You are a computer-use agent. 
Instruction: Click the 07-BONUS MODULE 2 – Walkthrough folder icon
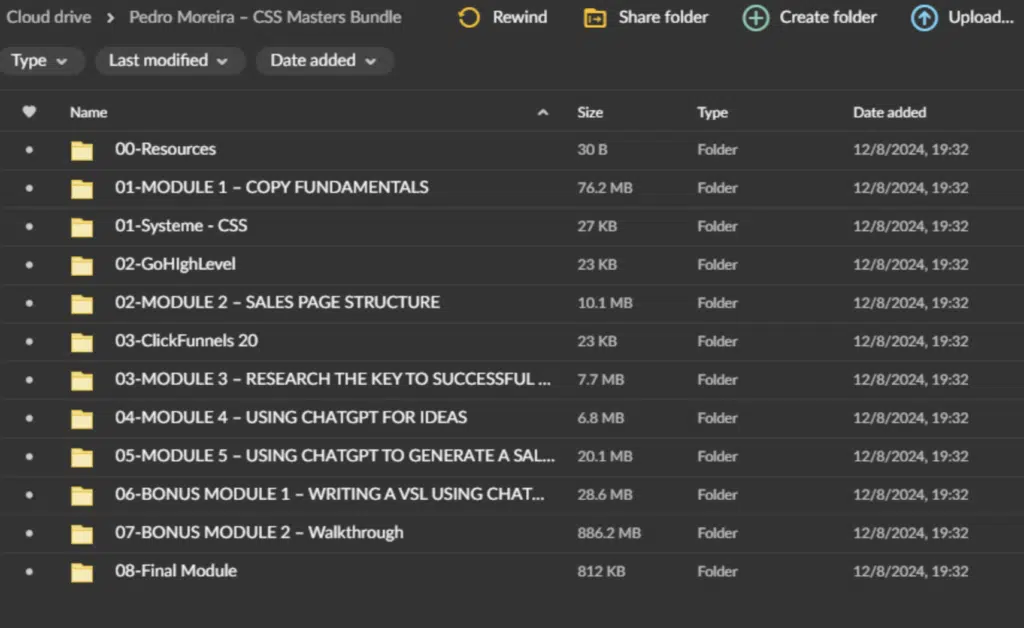(82, 534)
